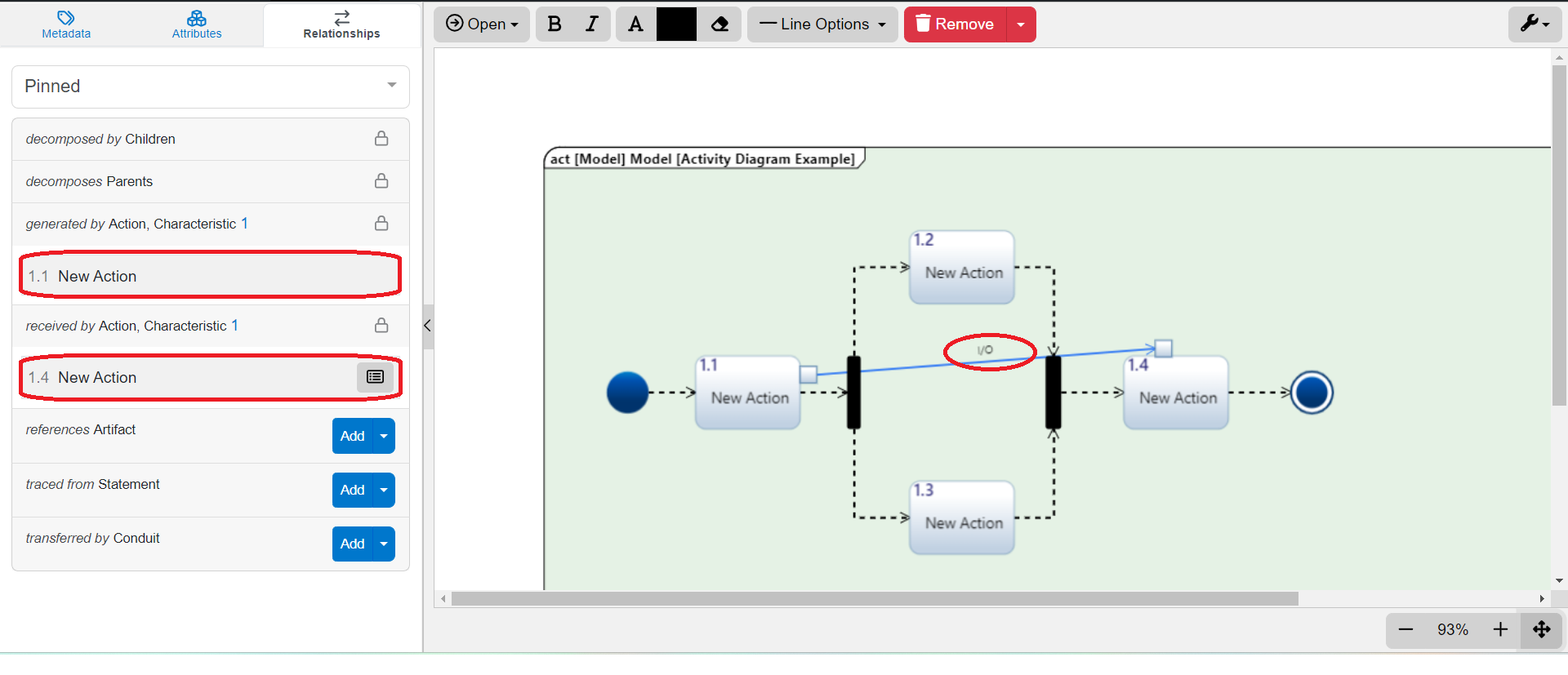Zoom out with the minus button
Image resolution: width=1568 pixels, height=675 pixels.
(x=1405, y=629)
